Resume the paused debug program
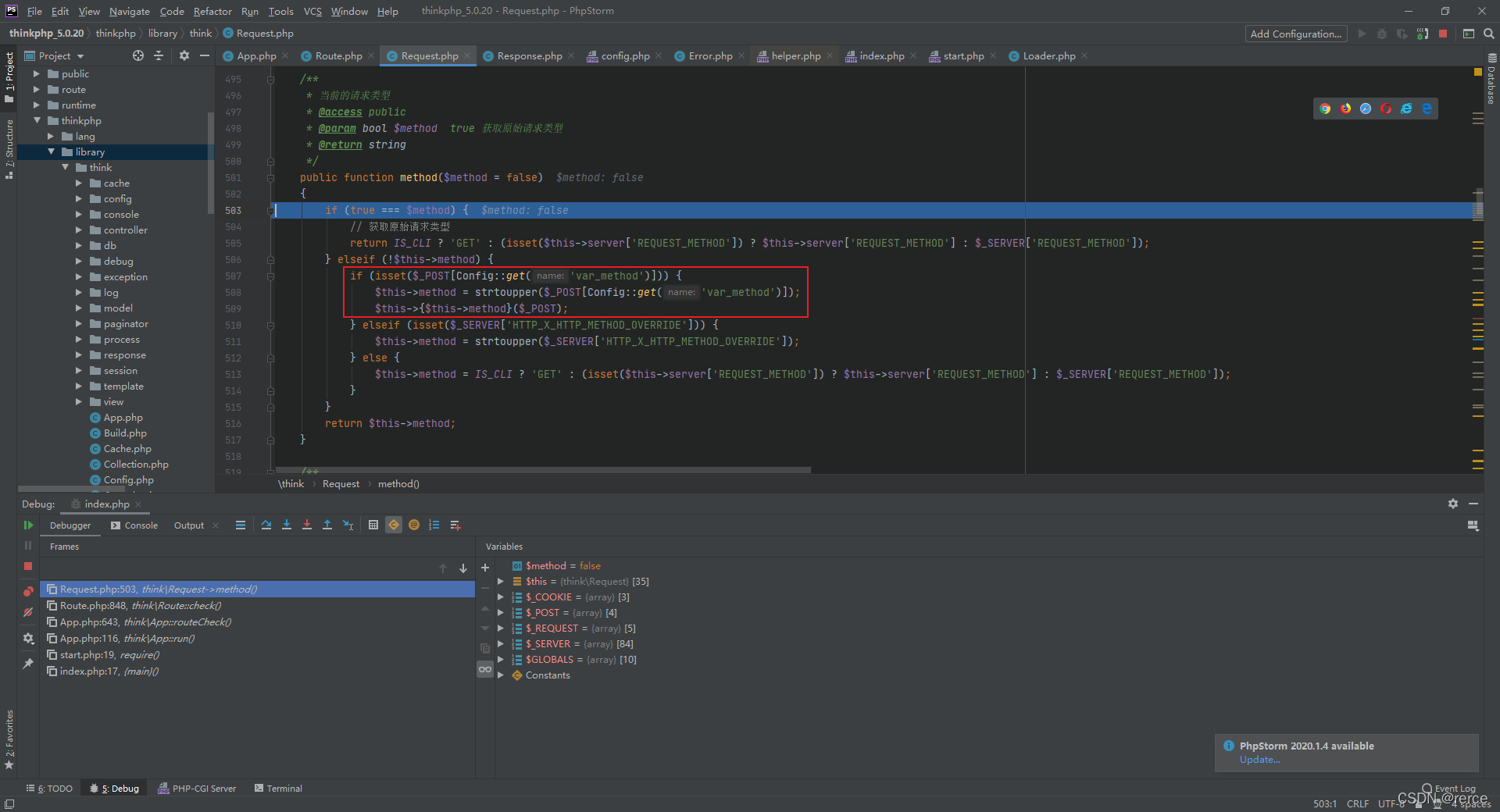The height and width of the screenshot is (812, 1500). (x=28, y=525)
